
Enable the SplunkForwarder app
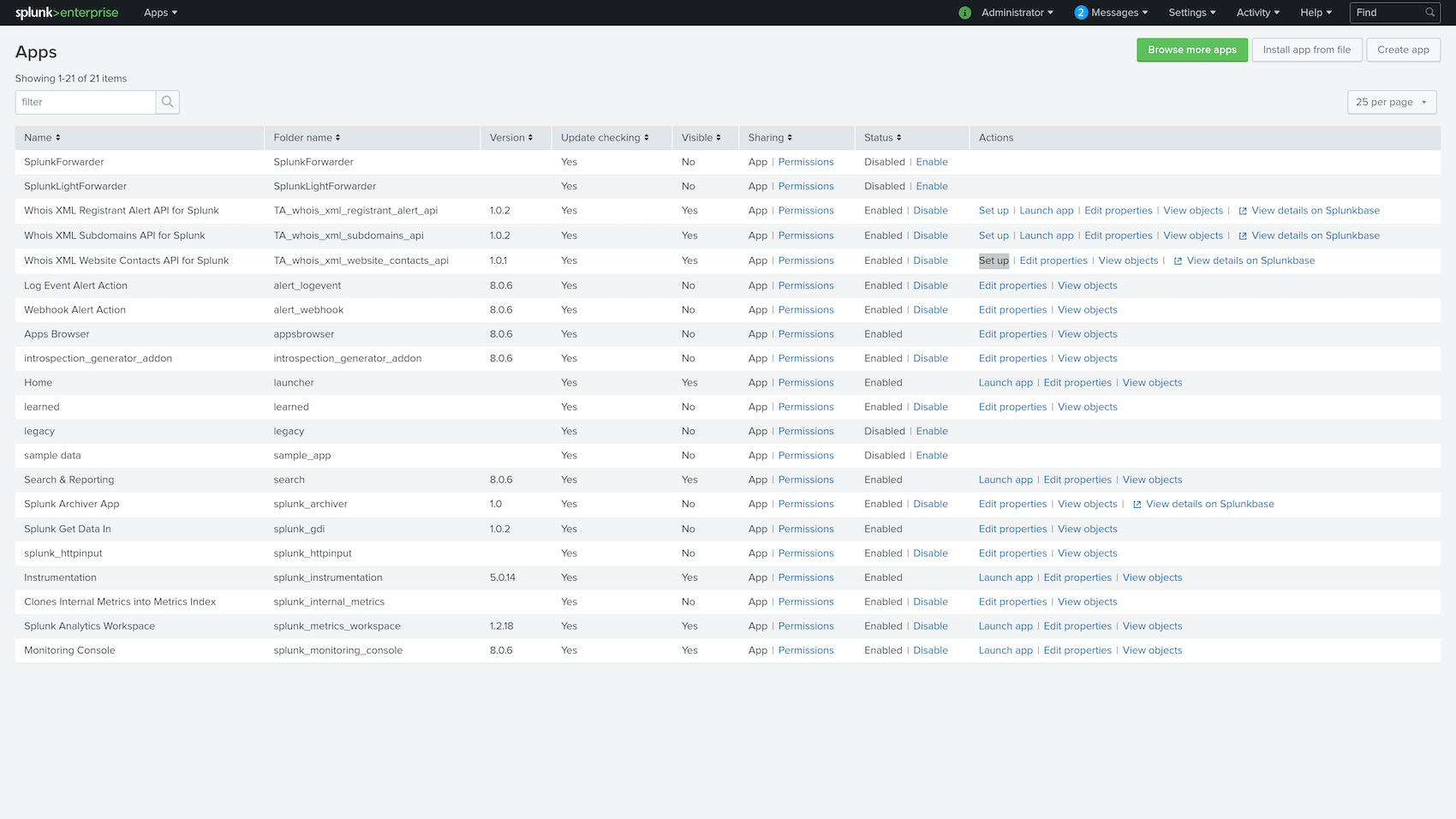(x=932, y=162)
